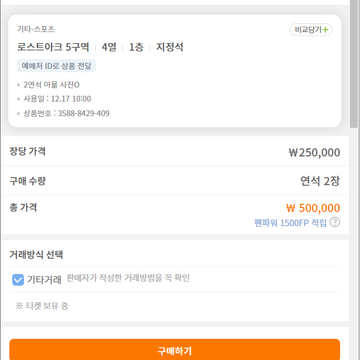Click the 예매처 ID로 상품 전달 badge
This screenshot has height=360, width=360.
tap(56, 66)
